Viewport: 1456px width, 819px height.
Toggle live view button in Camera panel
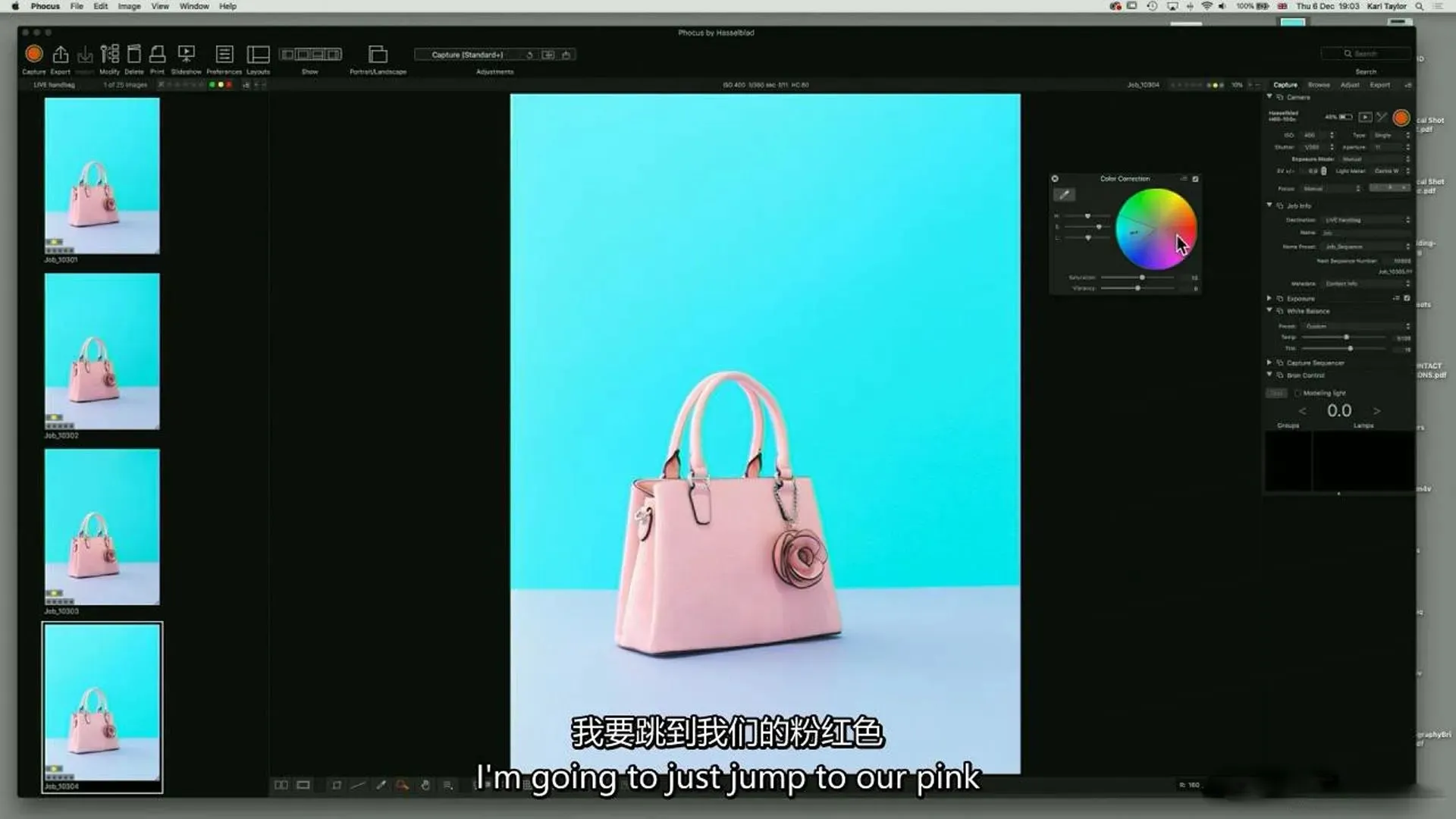pyautogui.click(x=1365, y=118)
